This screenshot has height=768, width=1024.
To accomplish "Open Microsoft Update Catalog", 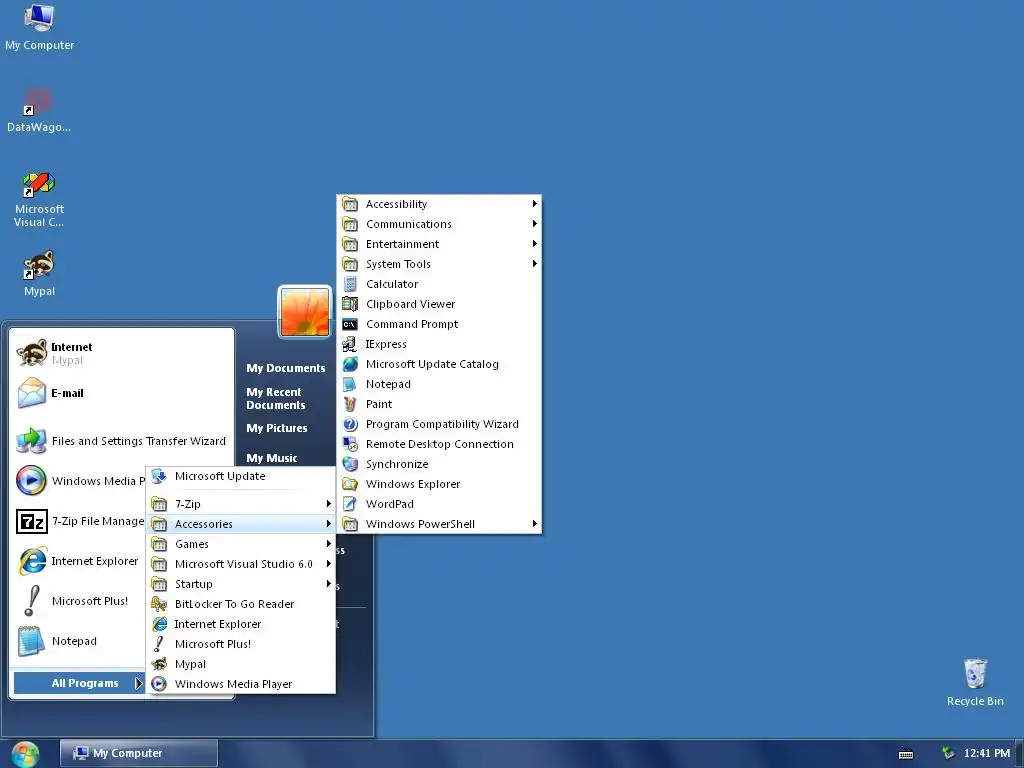I will tap(439, 364).
